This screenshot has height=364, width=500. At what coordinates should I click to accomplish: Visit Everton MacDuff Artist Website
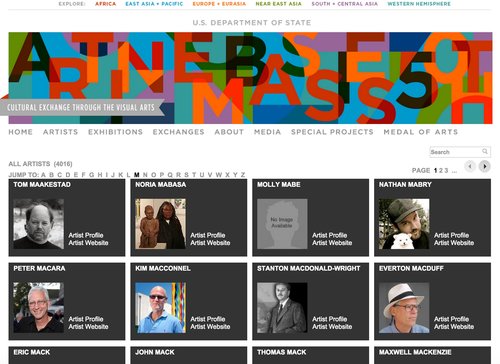(454, 327)
